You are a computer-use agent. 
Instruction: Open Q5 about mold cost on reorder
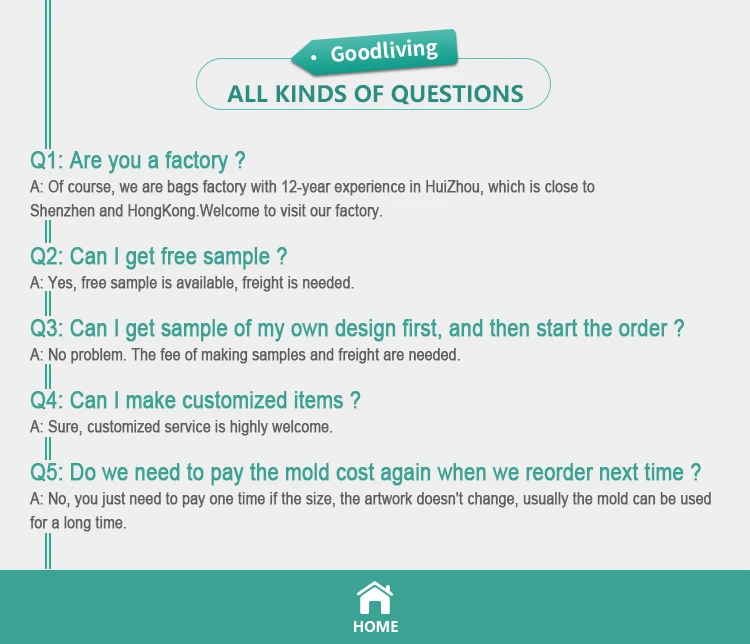[365, 473]
